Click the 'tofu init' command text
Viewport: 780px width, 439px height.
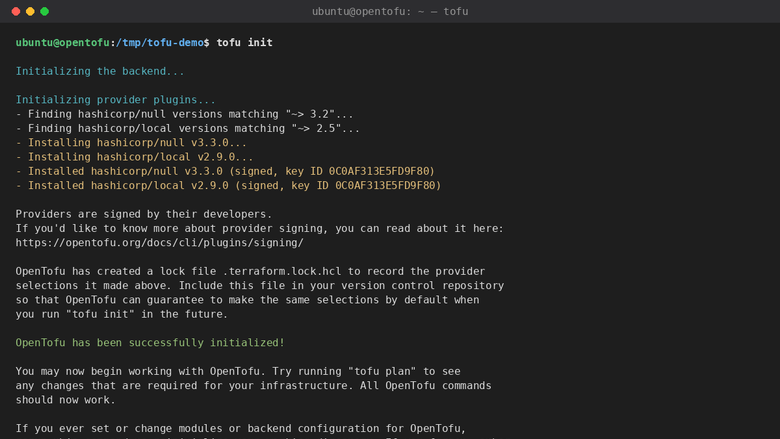point(244,43)
